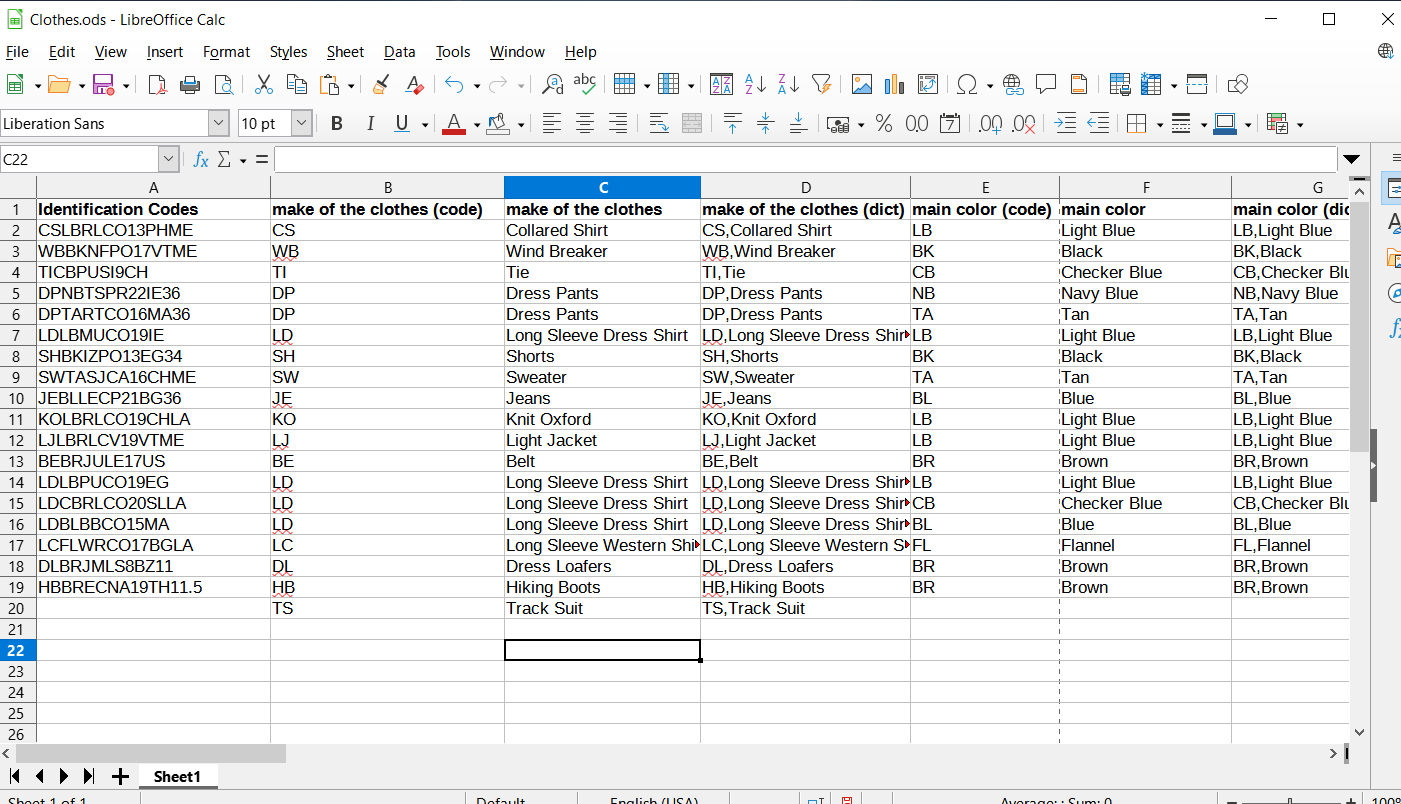Select column C header

(603, 188)
